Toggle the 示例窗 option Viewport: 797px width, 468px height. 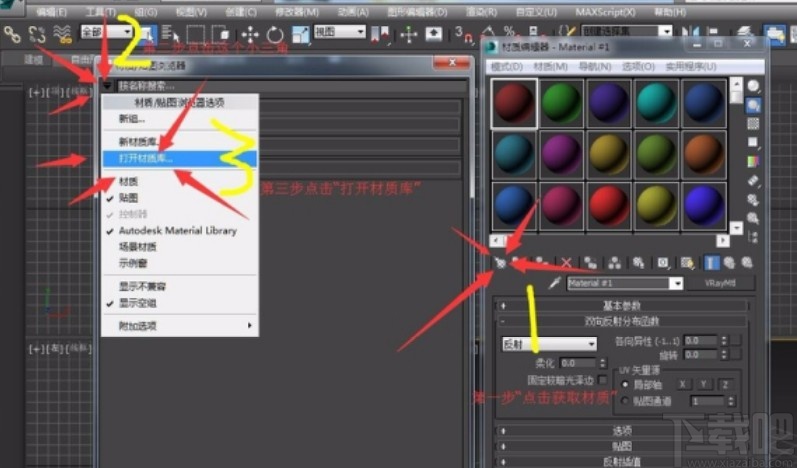[x=133, y=263]
